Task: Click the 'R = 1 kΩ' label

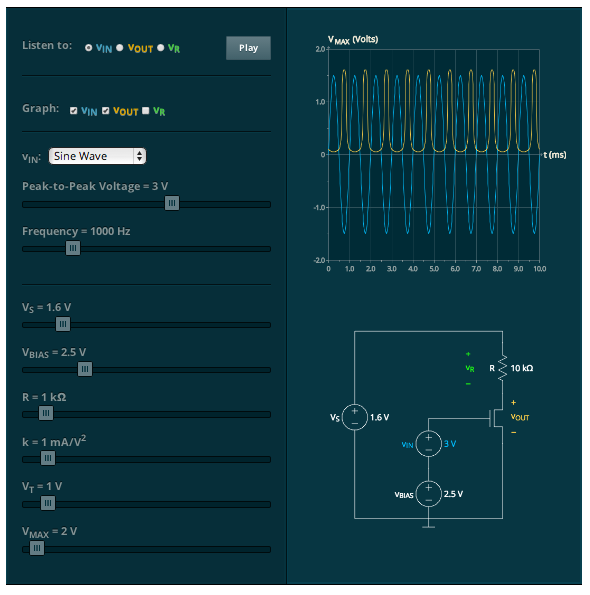Action: pyautogui.click(x=44, y=397)
